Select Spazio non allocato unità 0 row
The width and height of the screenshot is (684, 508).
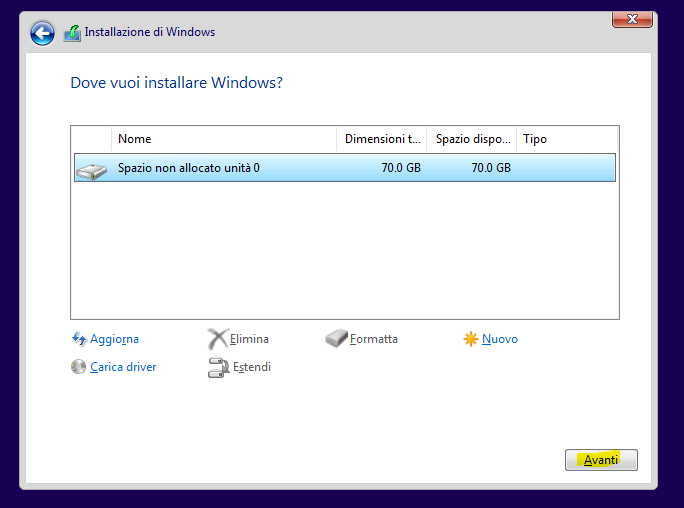coord(345,167)
